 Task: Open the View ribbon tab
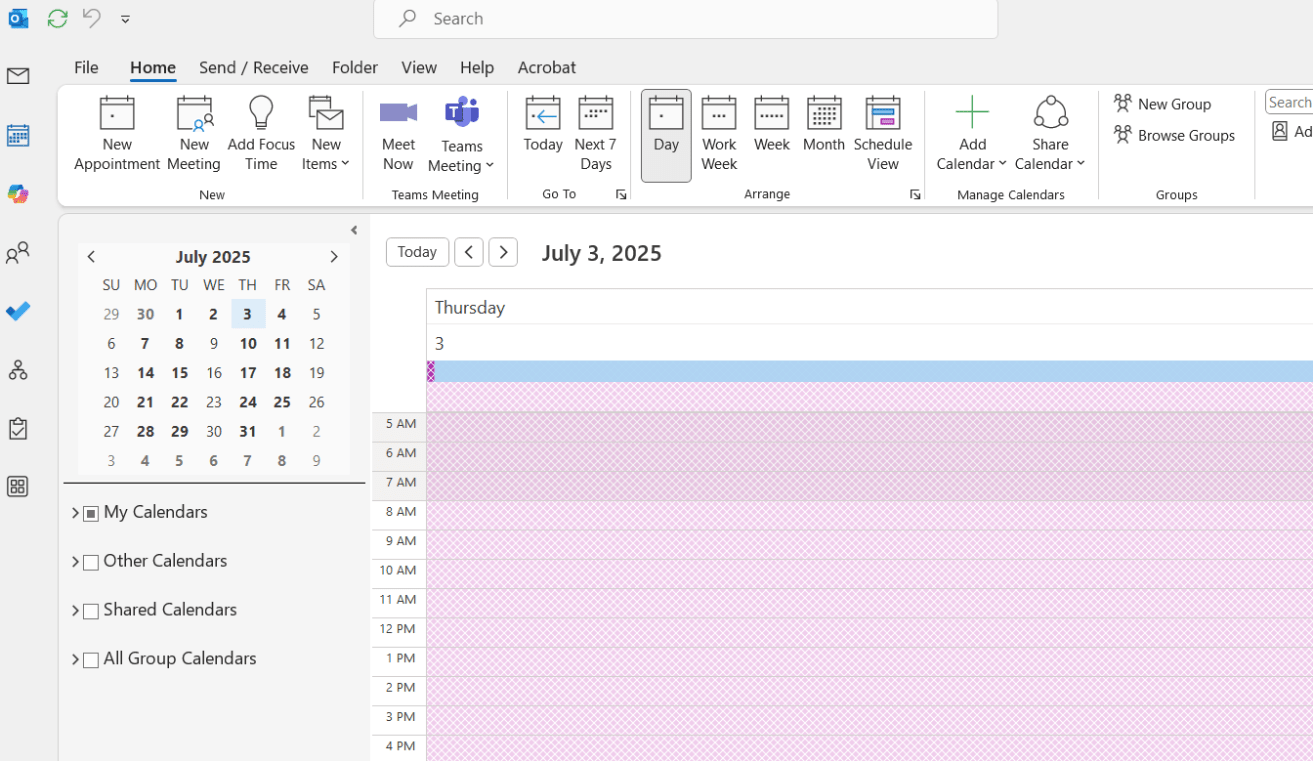point(419,67)
